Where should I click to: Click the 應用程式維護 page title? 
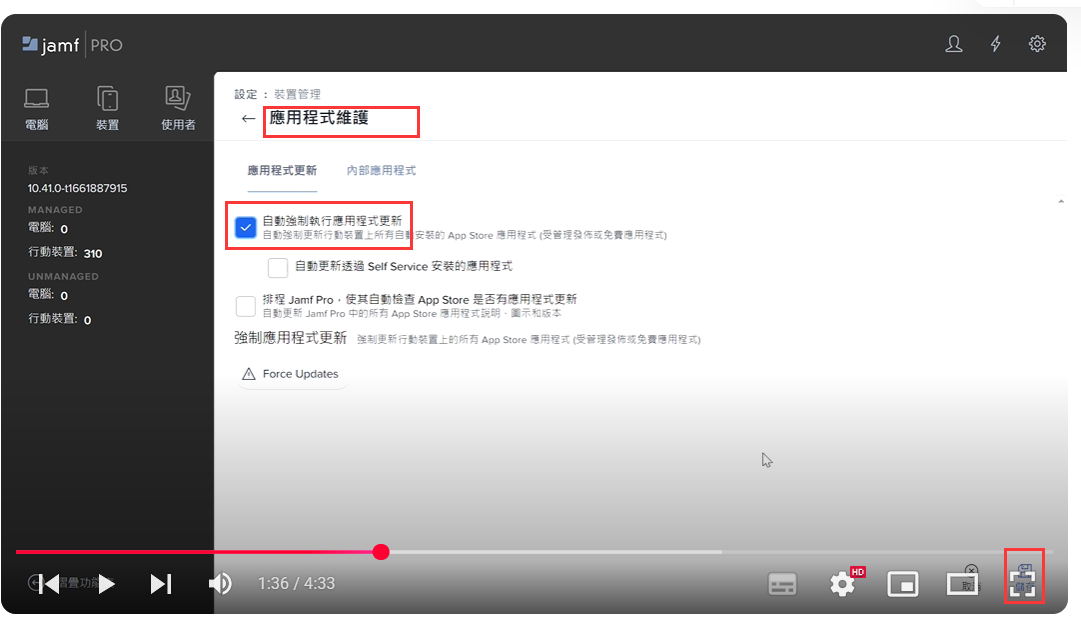(319, 118)
